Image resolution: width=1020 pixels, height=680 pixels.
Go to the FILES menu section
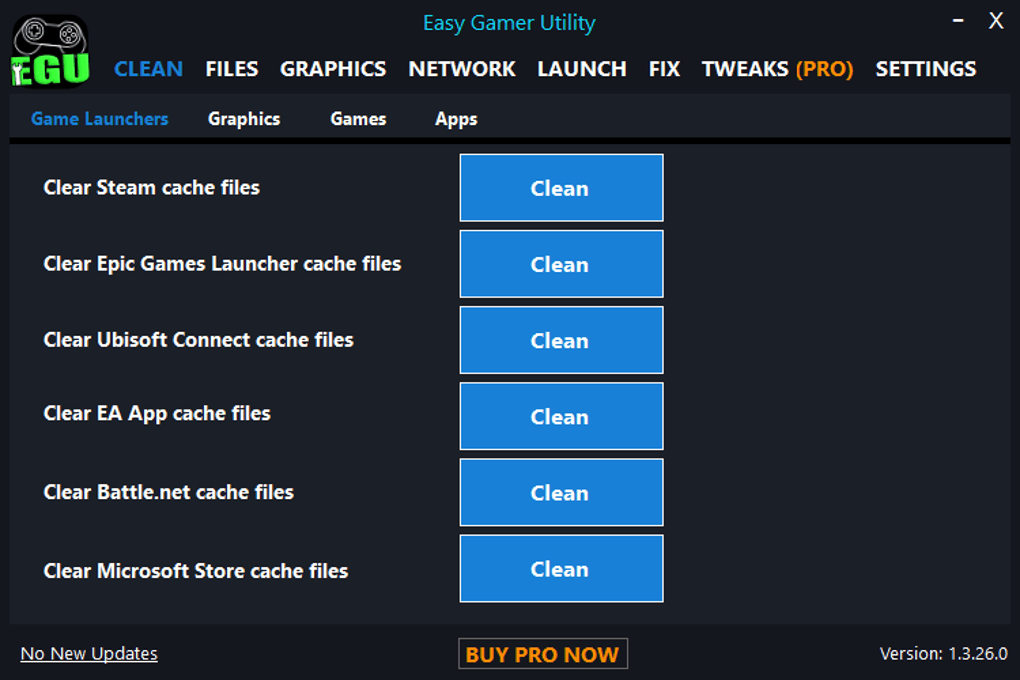pyautogui.click(x=232, y=69)
